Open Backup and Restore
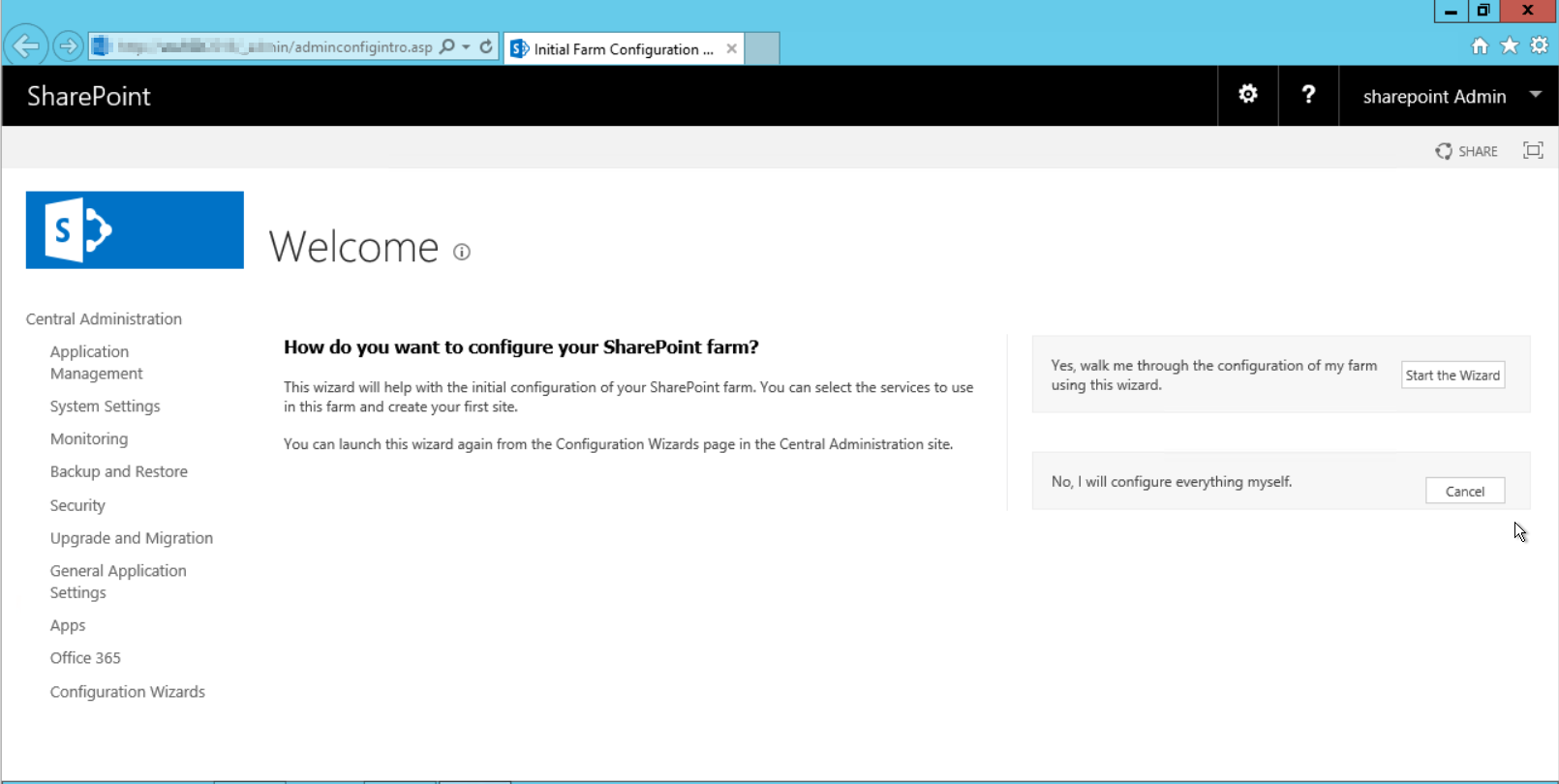The width and height of the screenshot is (1559, 784). [x=119, y=471]
